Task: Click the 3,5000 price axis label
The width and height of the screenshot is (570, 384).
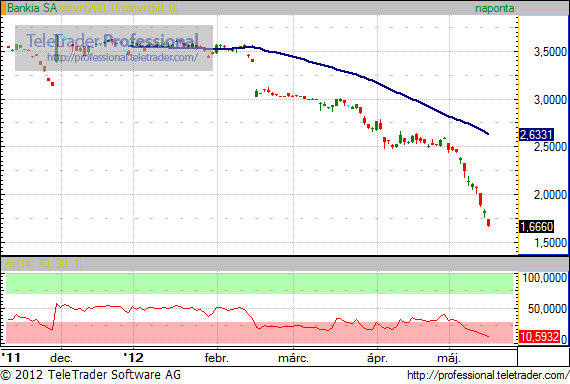Action: tap(550, 52)
